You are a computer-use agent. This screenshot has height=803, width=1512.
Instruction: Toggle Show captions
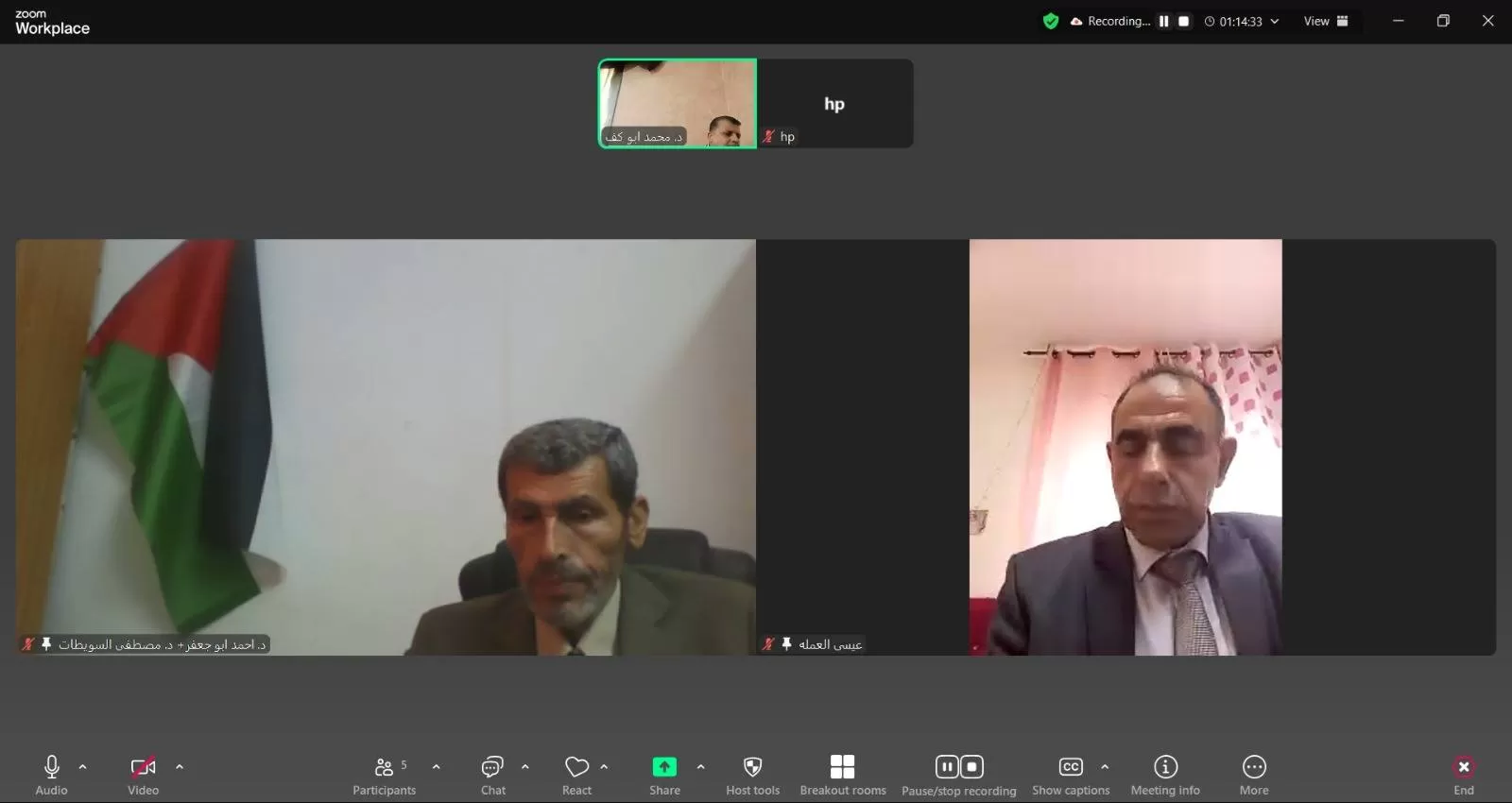(1070, 775)
